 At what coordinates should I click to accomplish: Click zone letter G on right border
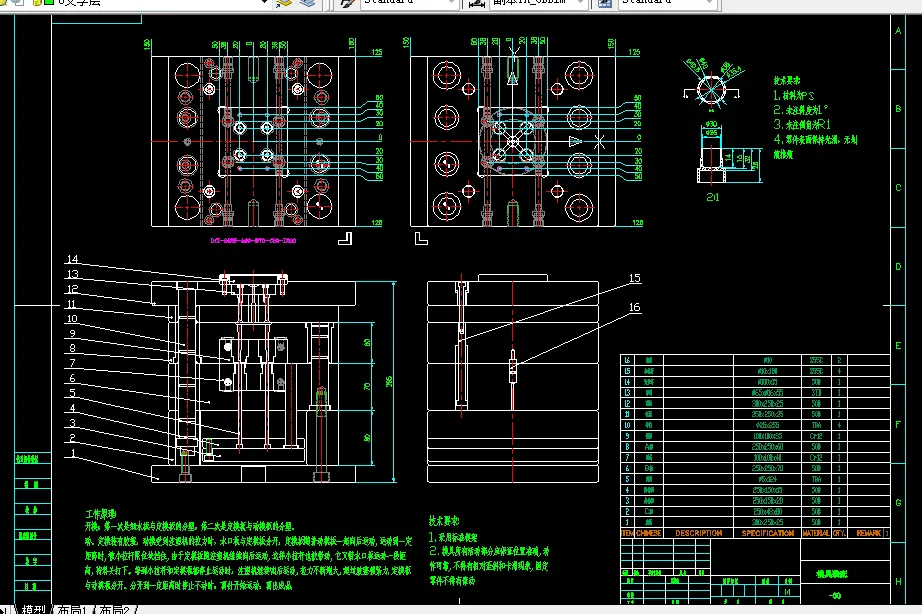click(x=898, y=503)
